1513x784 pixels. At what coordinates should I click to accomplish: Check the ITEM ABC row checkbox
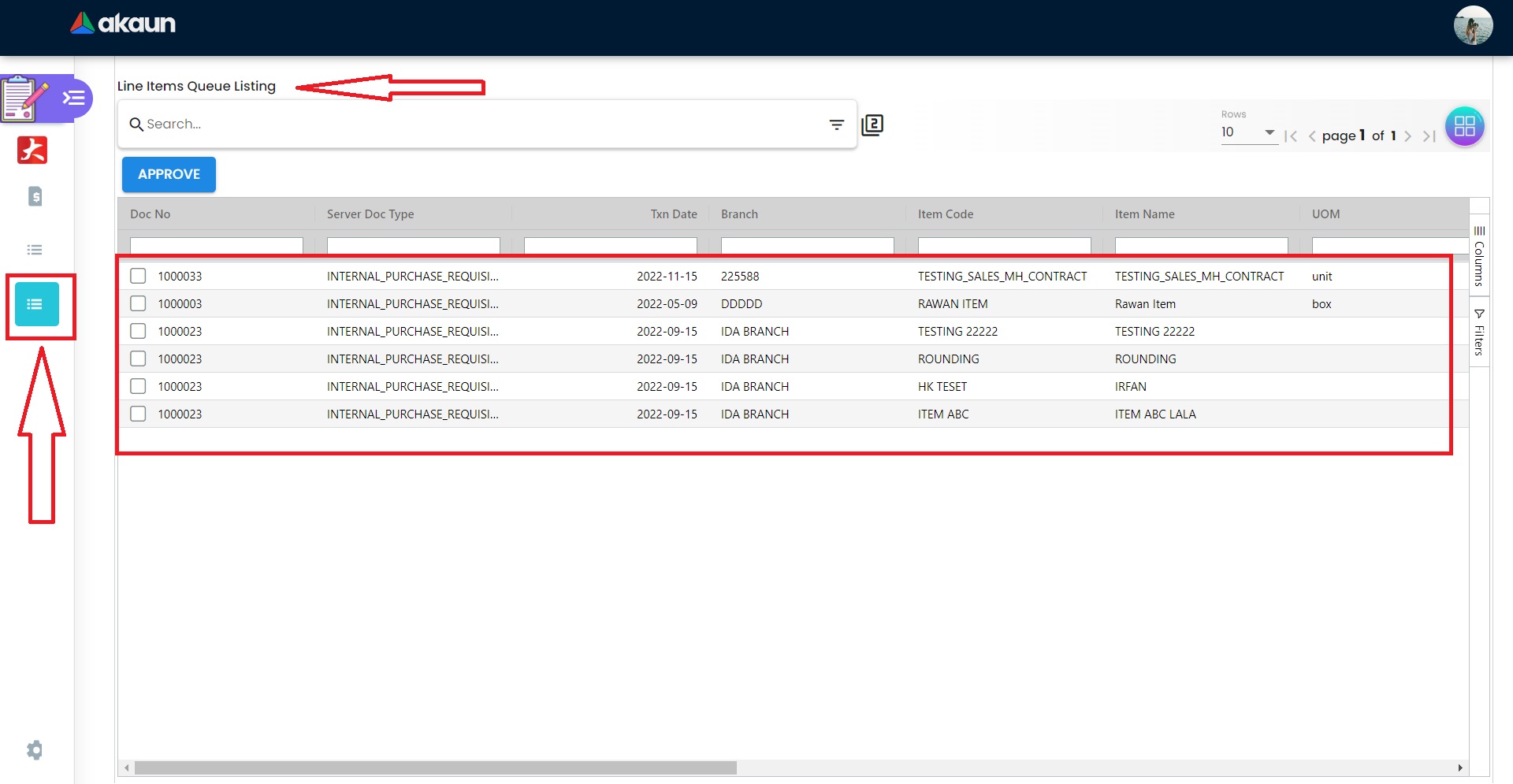(138, 414)
